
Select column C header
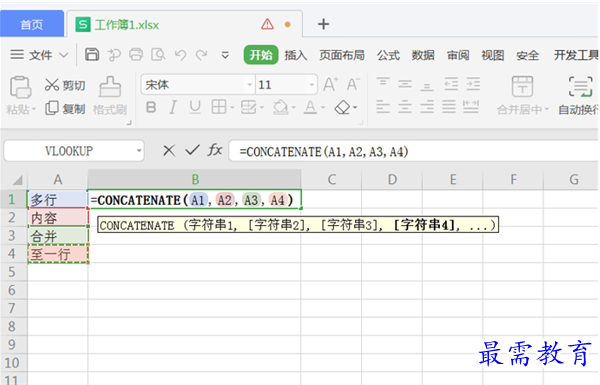(x=331, y=179)
